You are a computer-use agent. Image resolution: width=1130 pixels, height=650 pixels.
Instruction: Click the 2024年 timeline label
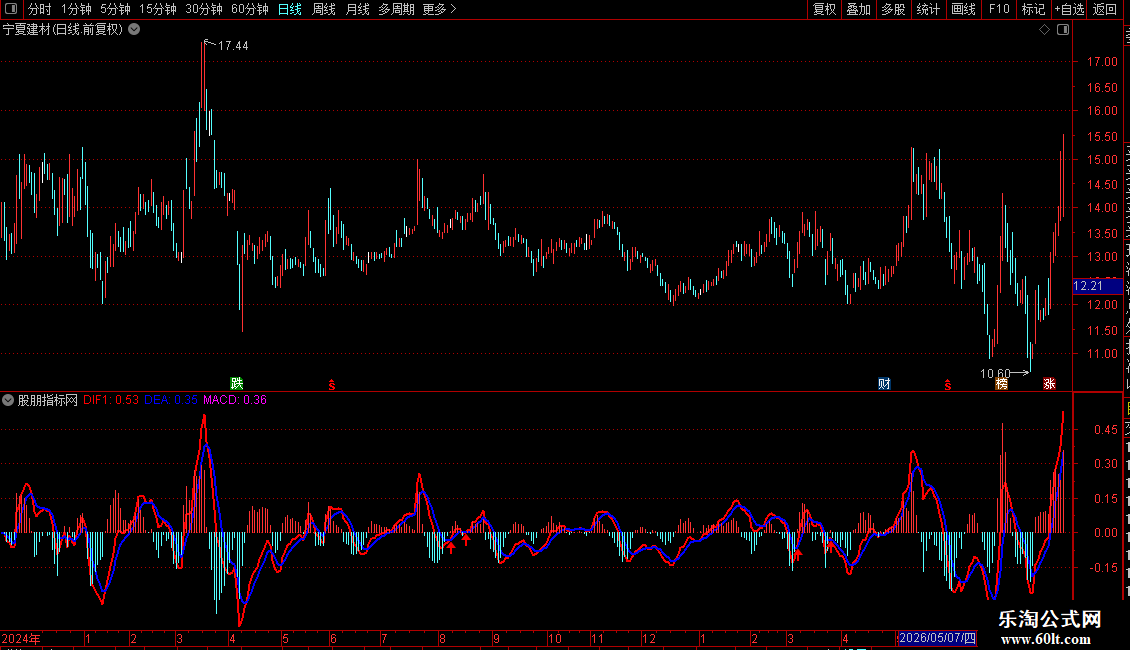(x=21, y=638)
